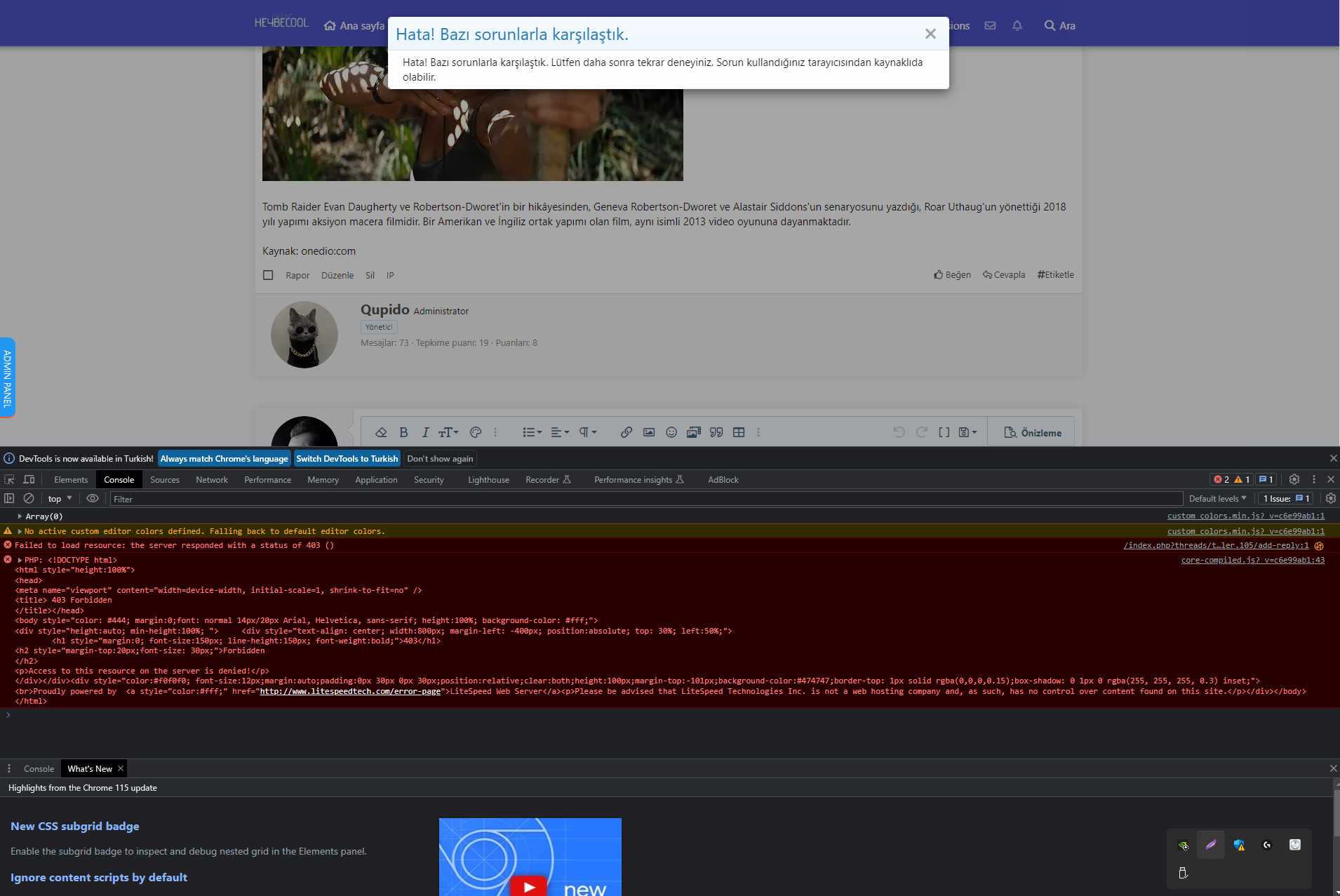Image resolution: width=1340 pixels, height=896 pixels.
Task: Check the post selection checkbox near Rapor
Action: [x=268, y=275]
